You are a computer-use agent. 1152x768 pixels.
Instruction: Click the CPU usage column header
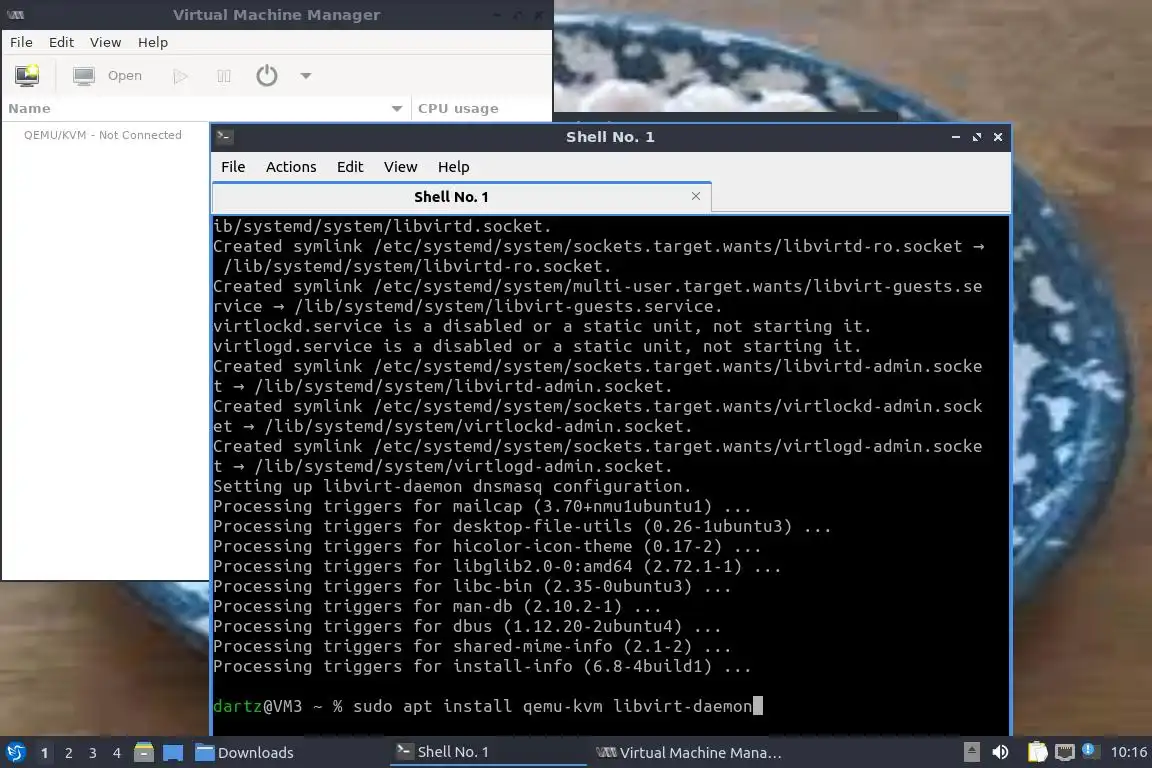[481, 108]
